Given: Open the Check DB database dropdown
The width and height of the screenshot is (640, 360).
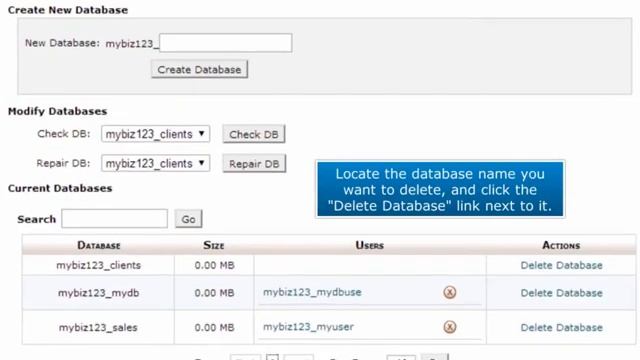Looking at the screenshot, I should [x=156, y=134].
